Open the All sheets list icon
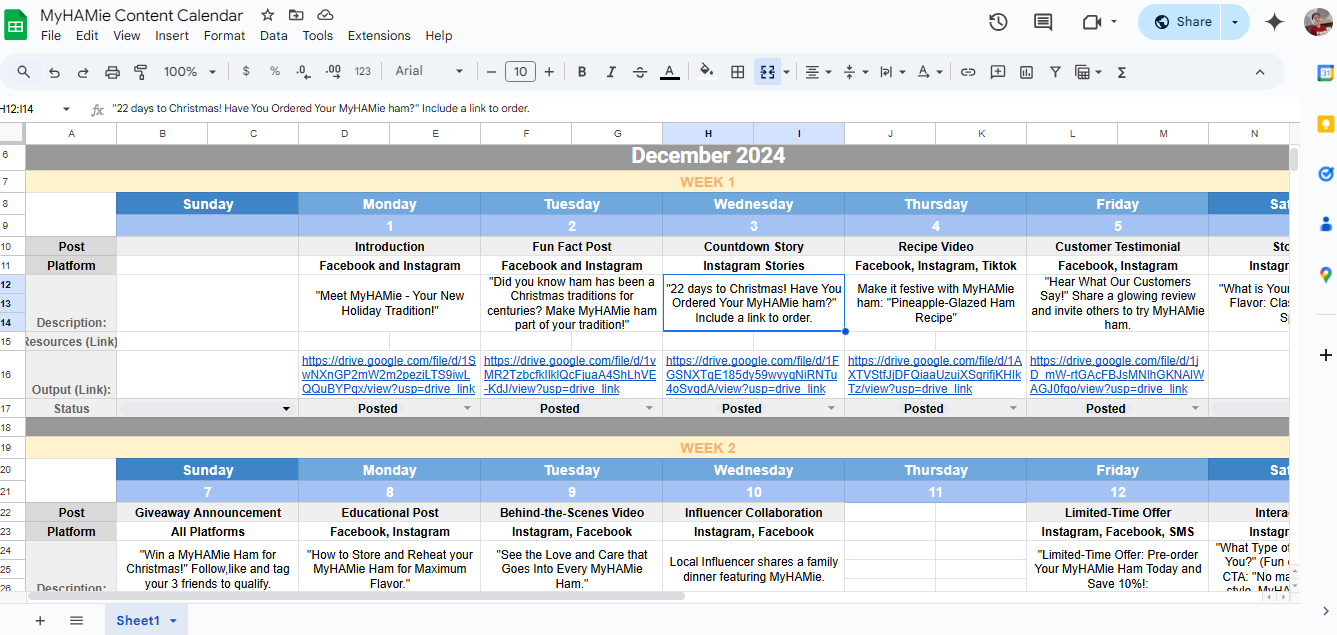 coord(76,620)
